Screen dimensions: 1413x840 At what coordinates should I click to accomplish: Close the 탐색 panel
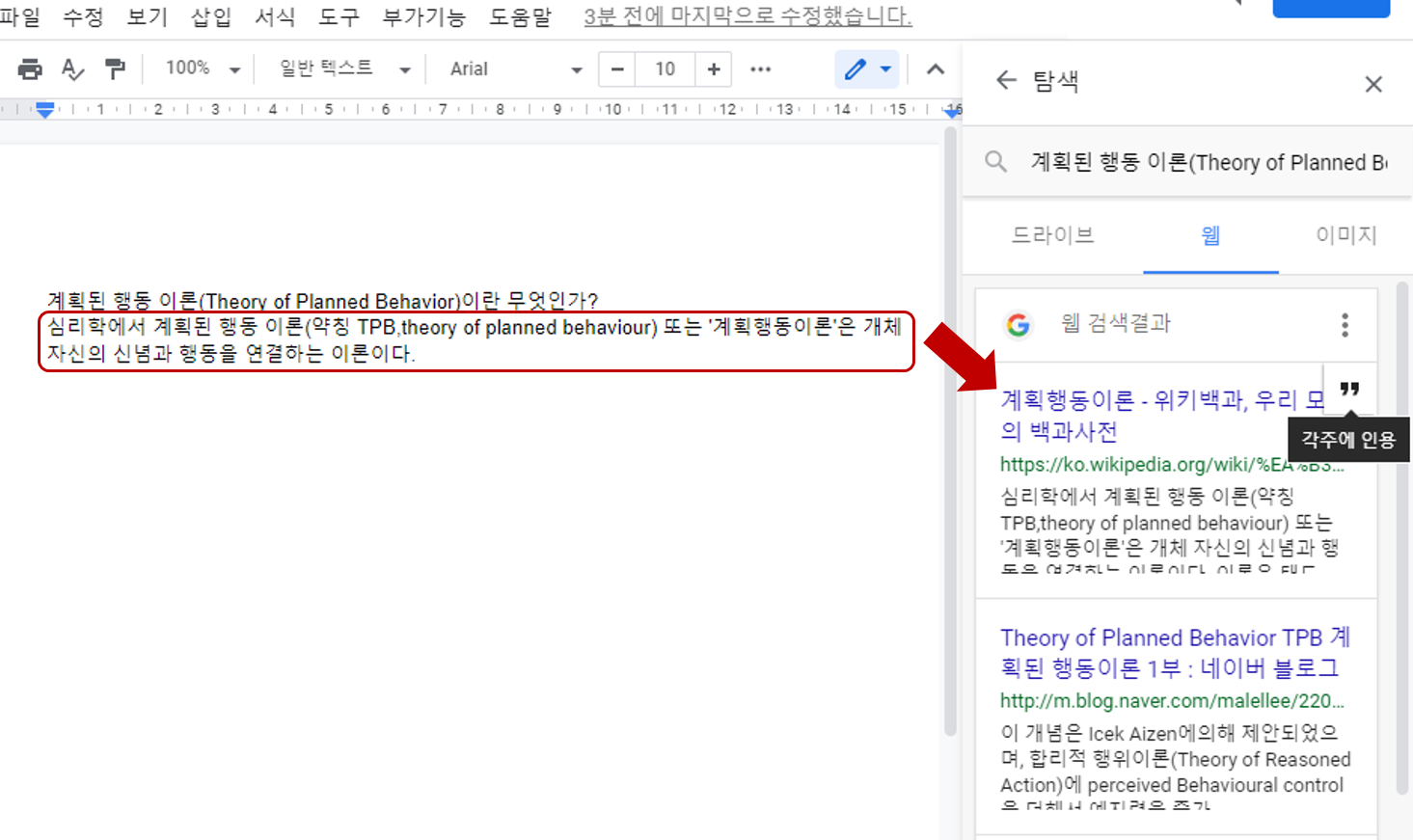(x=1373, y=84)
